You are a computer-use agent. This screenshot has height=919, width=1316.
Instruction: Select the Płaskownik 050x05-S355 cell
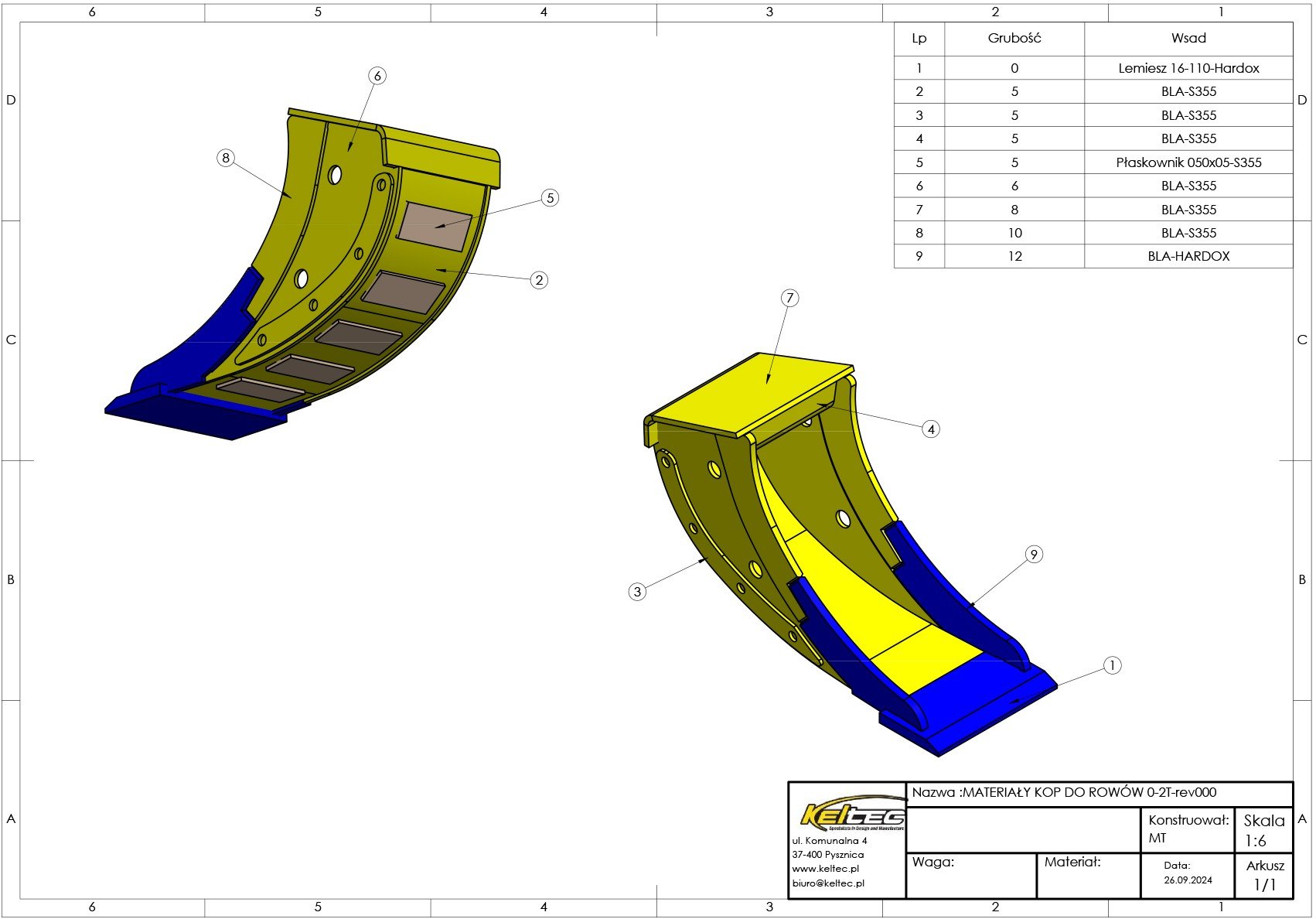pyautogui.click(x=1188, y=162)
